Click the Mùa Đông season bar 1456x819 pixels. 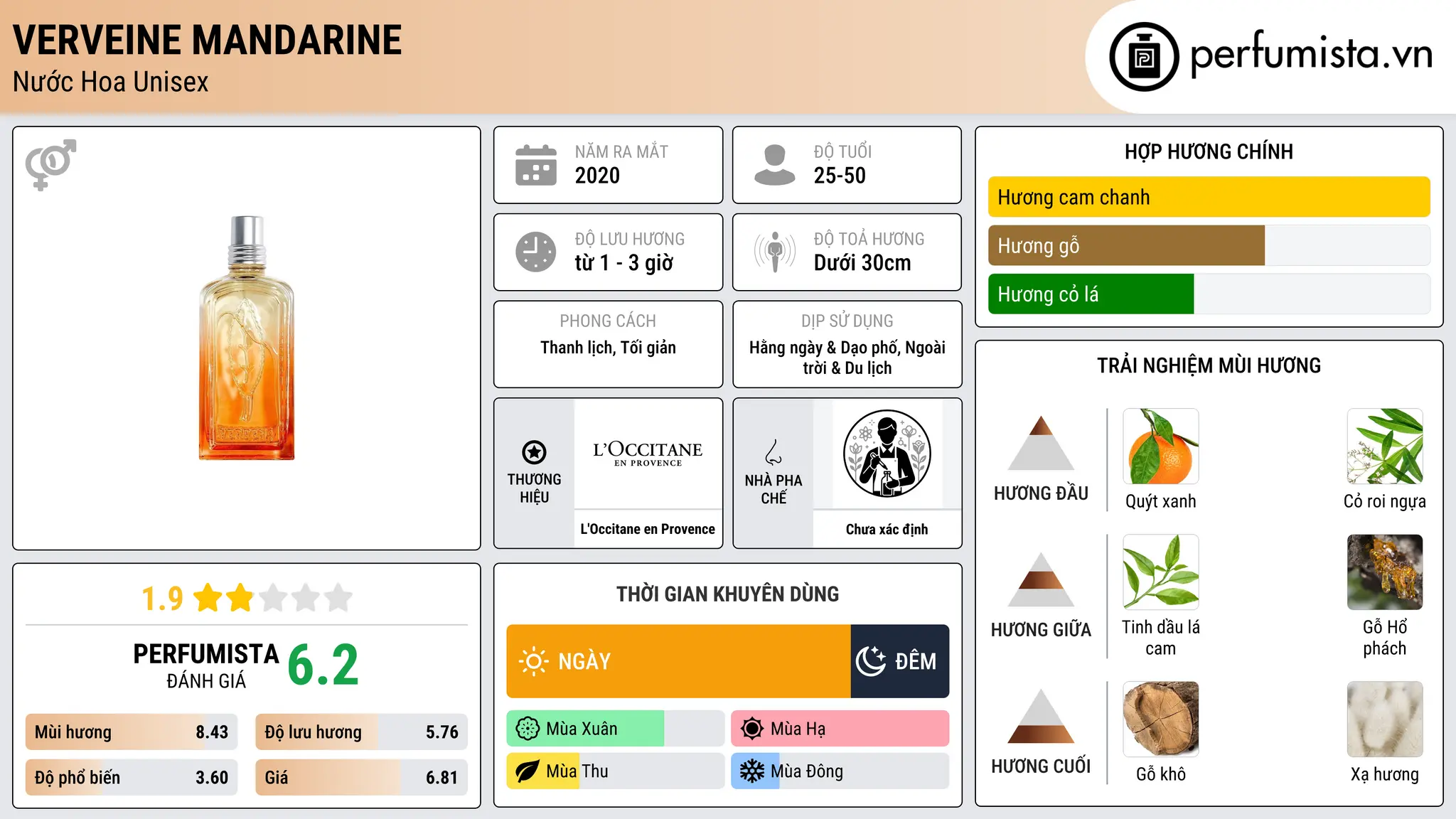coord(840,771)
